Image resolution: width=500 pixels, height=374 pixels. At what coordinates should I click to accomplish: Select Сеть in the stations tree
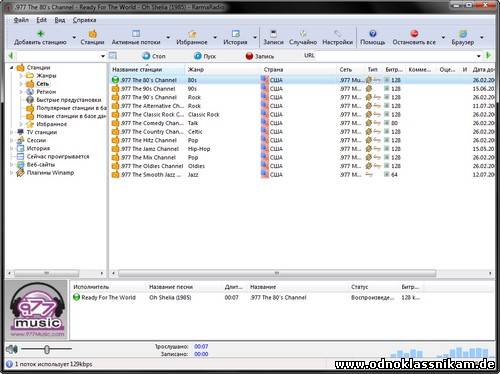42,84
